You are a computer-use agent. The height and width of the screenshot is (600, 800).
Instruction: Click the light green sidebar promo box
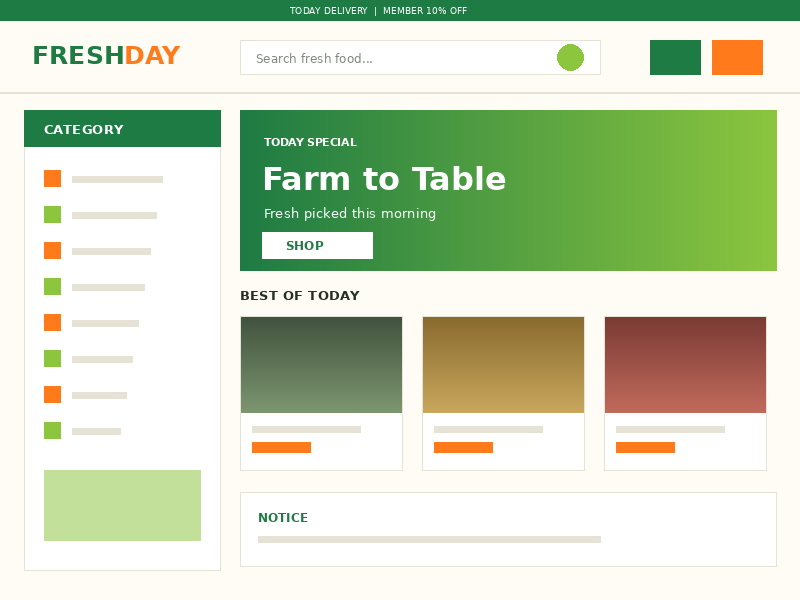[122, 505]
